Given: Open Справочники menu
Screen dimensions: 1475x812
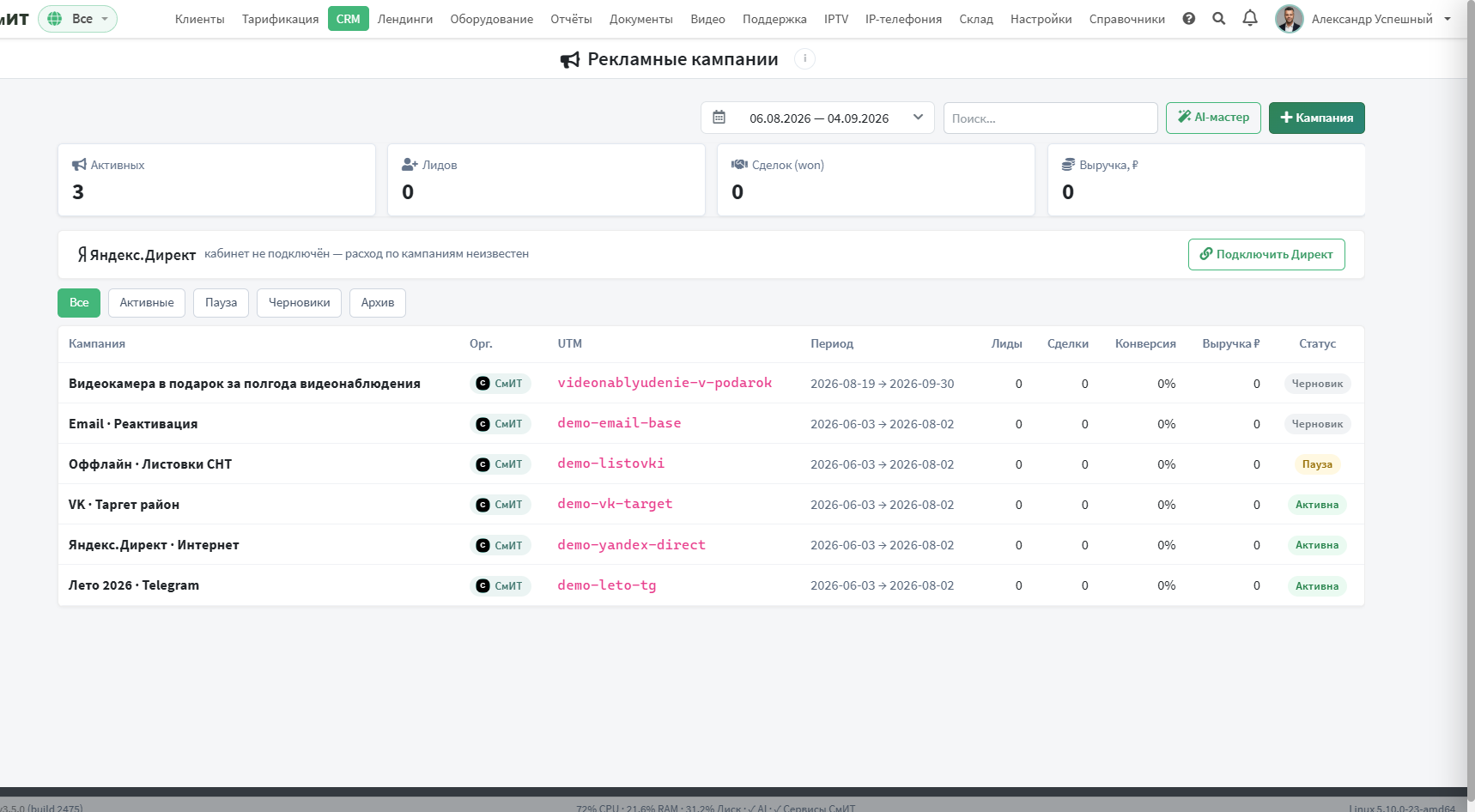Looking at the screenshot, I should coord(1126,19).
